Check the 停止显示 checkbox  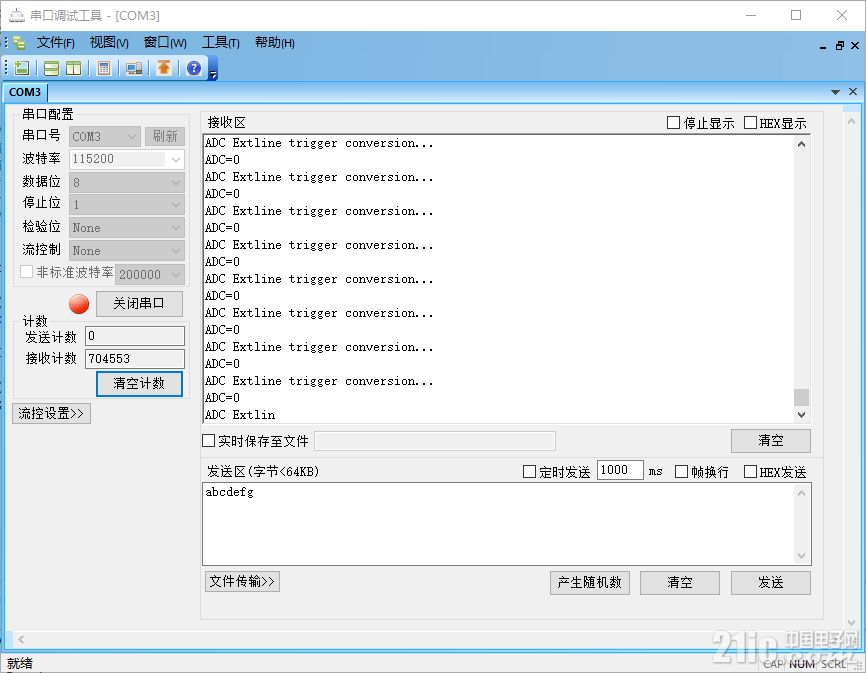click(673, 123)
